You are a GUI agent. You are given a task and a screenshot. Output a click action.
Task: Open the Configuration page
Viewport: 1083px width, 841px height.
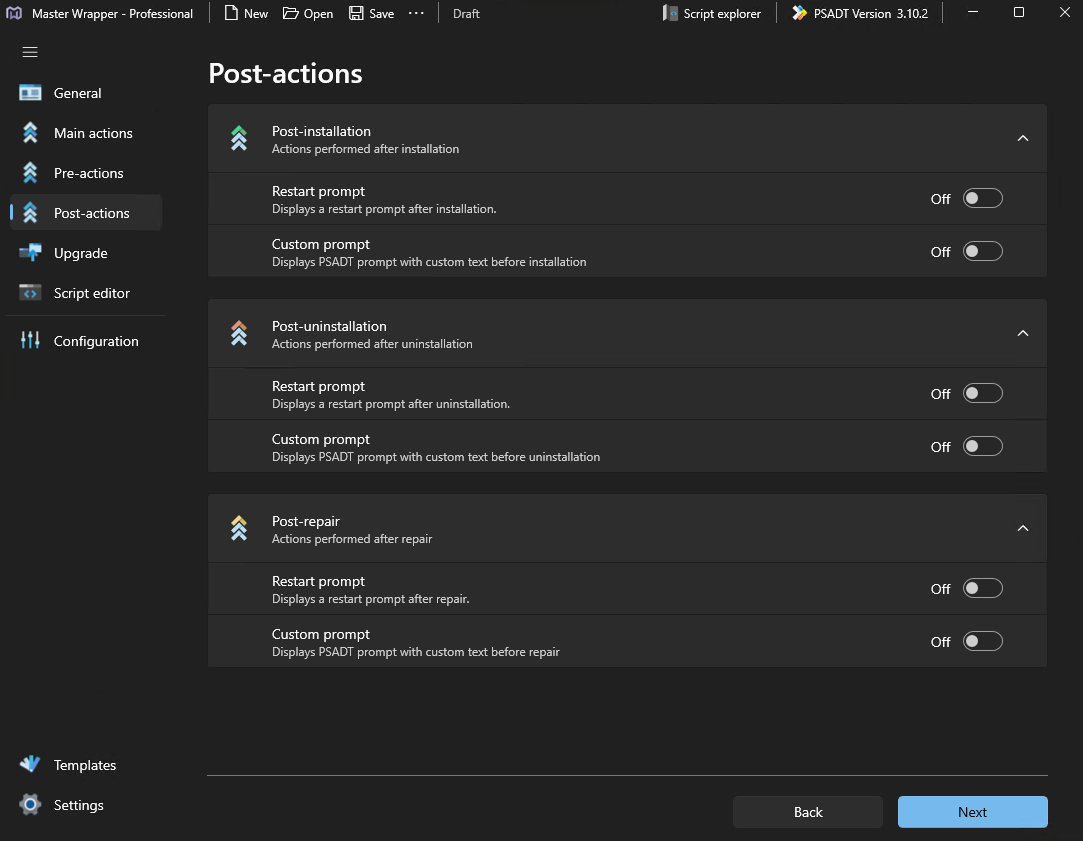click(86, 340)
